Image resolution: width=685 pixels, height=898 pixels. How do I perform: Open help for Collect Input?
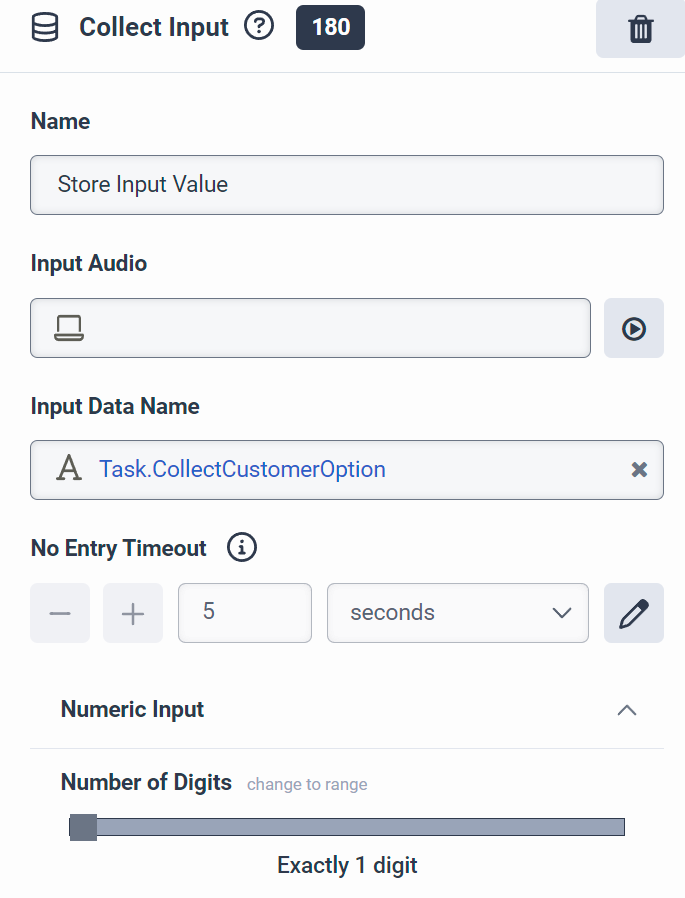coord(259,27)
